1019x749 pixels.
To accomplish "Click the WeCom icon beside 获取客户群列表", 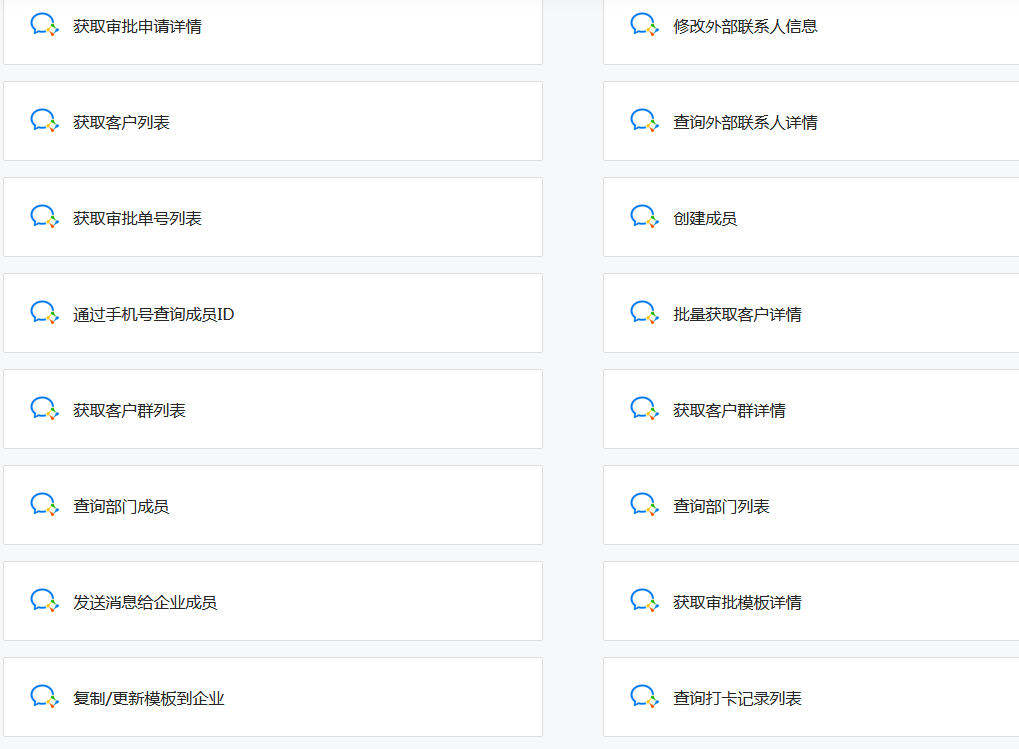I will point(45,409).
